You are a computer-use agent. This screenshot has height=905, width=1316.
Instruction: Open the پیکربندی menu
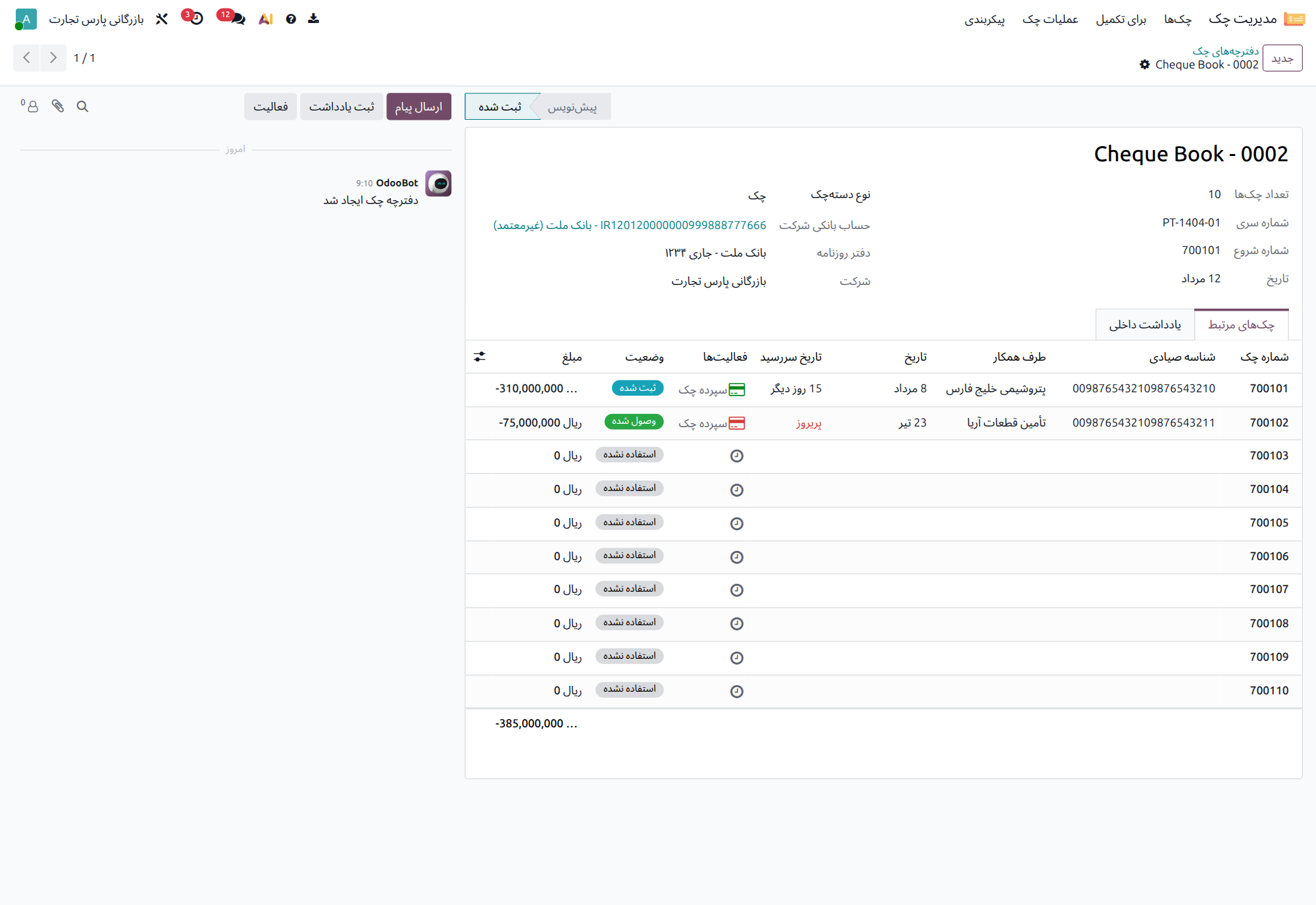coord(984,19)
